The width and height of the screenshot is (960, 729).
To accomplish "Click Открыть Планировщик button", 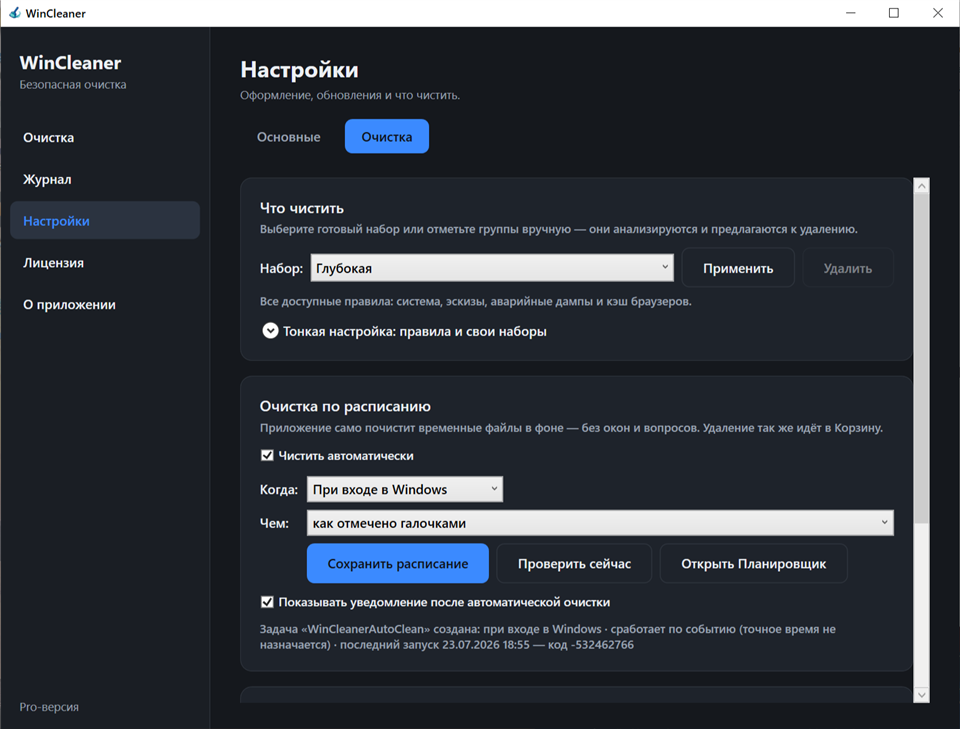I will [x=754, y=563].
